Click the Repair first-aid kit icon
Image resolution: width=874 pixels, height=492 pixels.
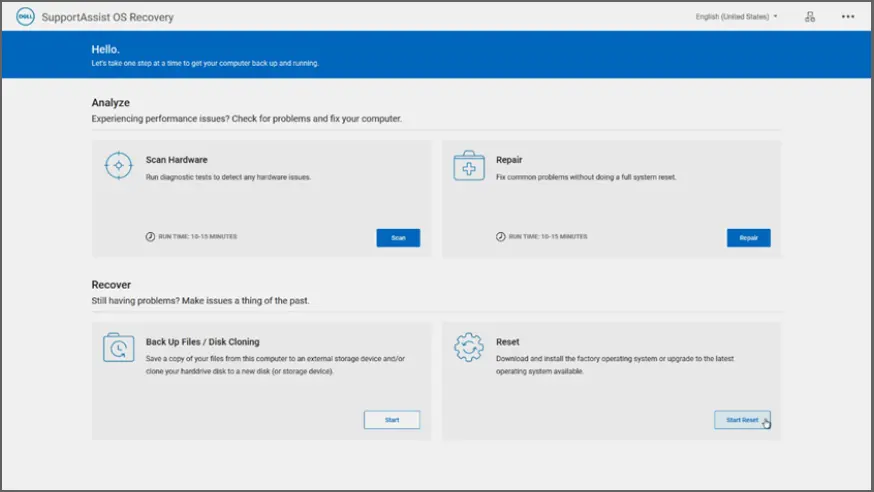point(468,166)
